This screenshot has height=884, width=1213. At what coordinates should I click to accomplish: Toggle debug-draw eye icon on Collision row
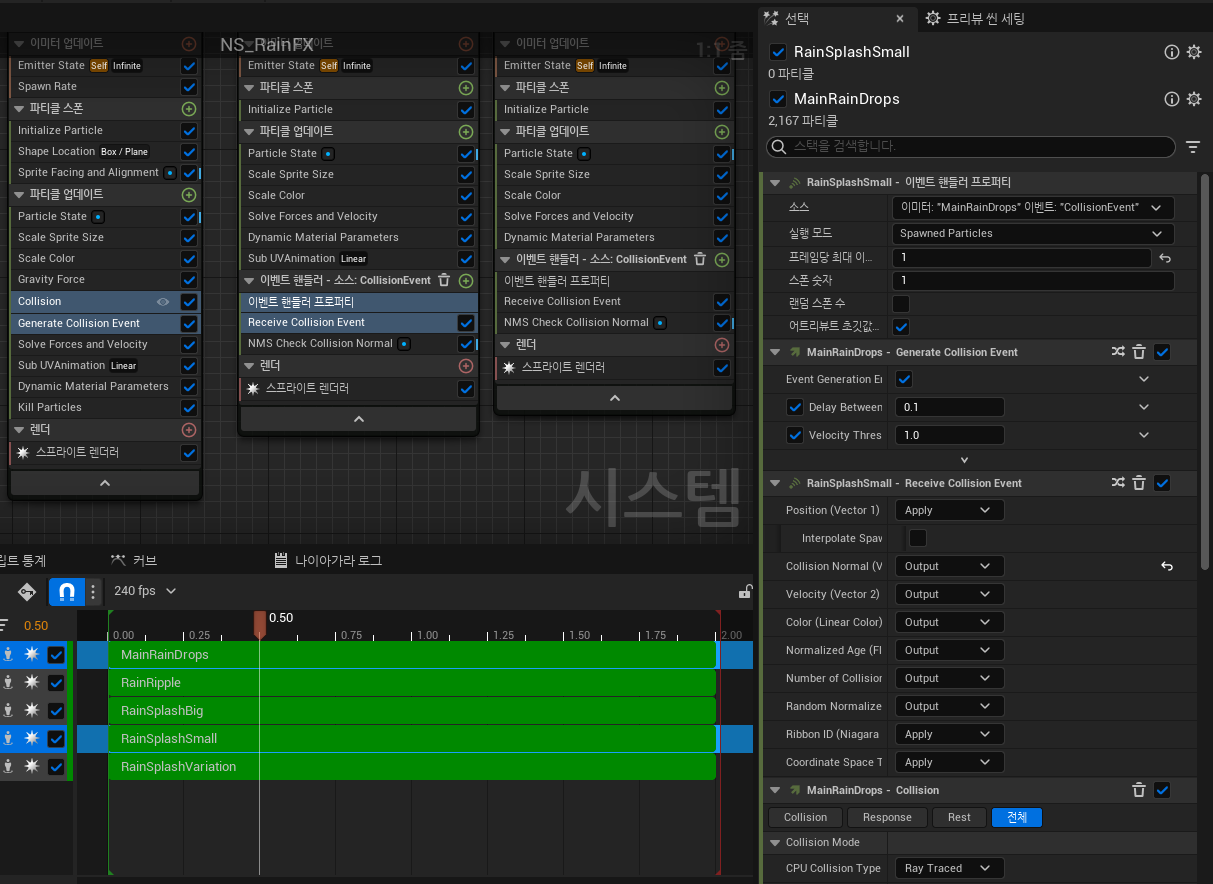[x=163, y=301]
